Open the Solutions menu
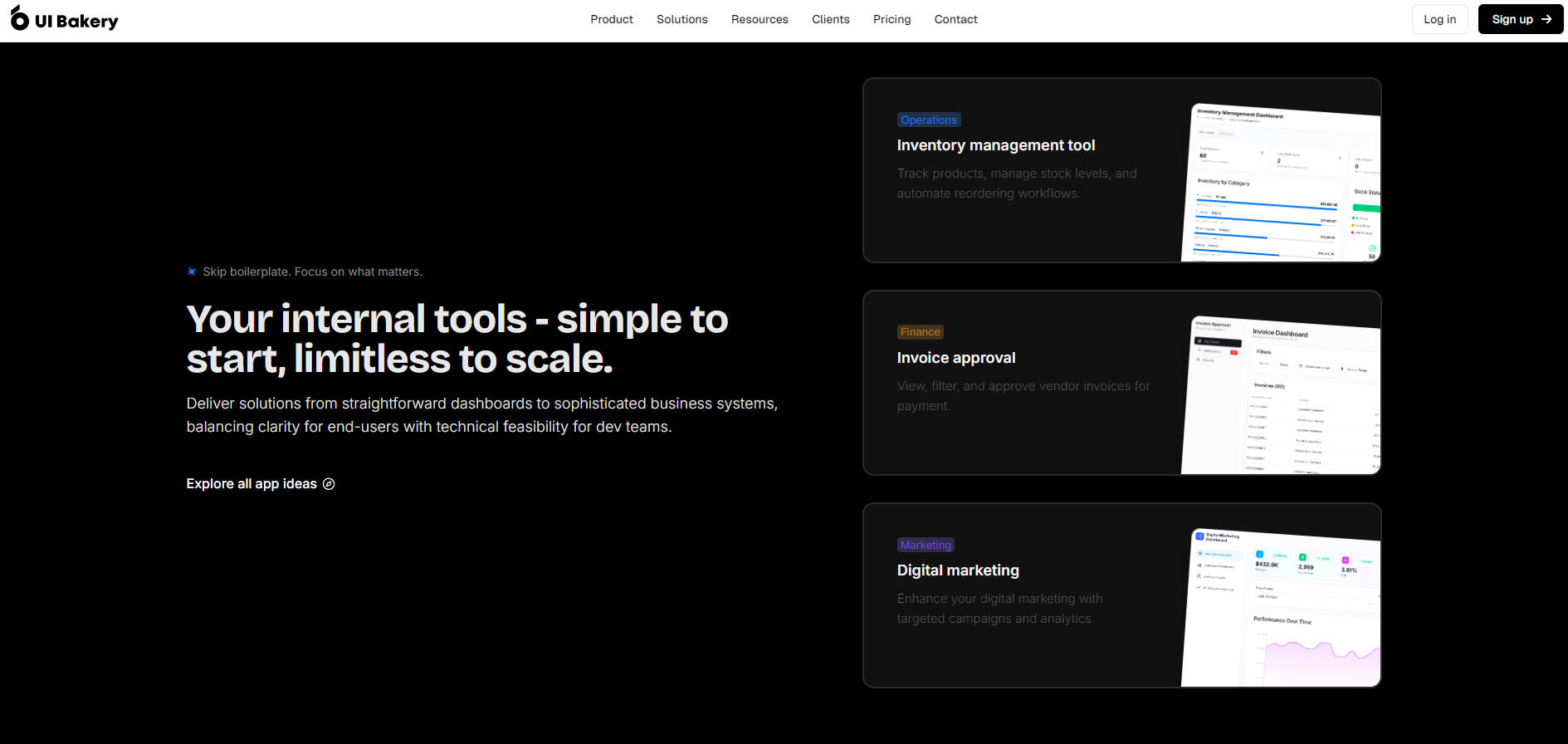This screenshot has width=1568, height=744. tap(681, 19)
